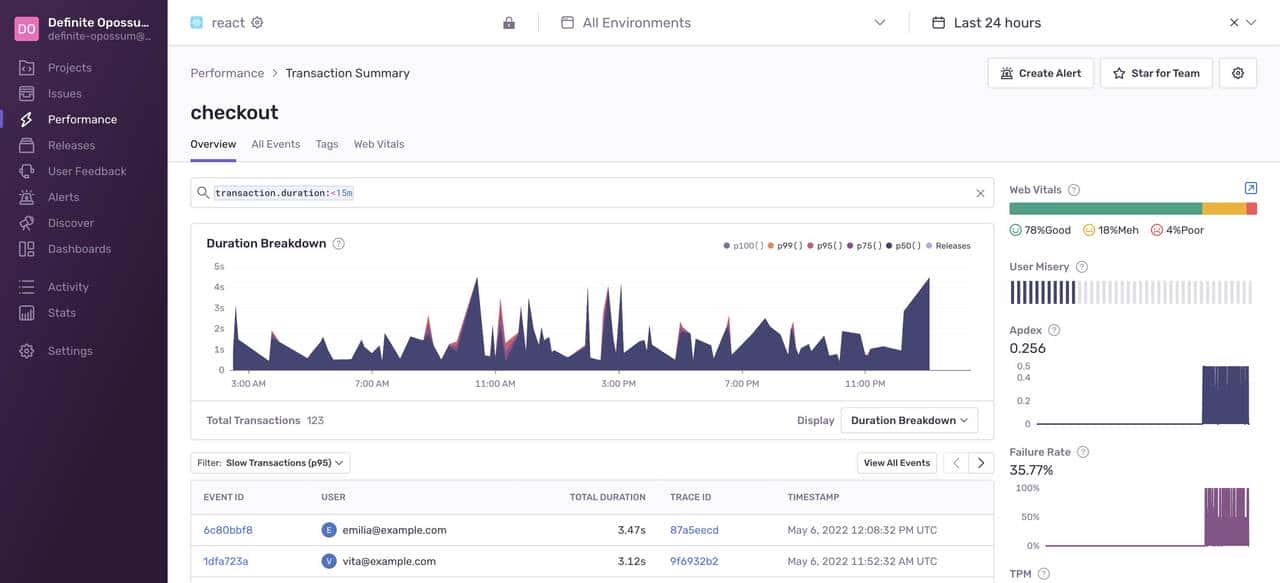This screenshot has width=1280, height=583.
Task: Open the Duration Breakdown display dropdown
Action: [x=909, y=421]
